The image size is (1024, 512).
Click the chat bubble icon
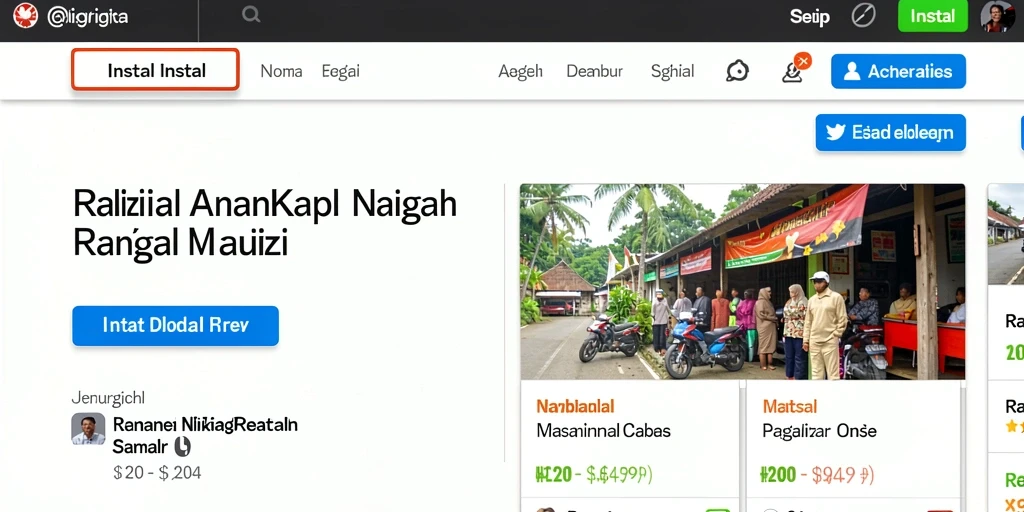pyautogui.click(x=737, y=71)
